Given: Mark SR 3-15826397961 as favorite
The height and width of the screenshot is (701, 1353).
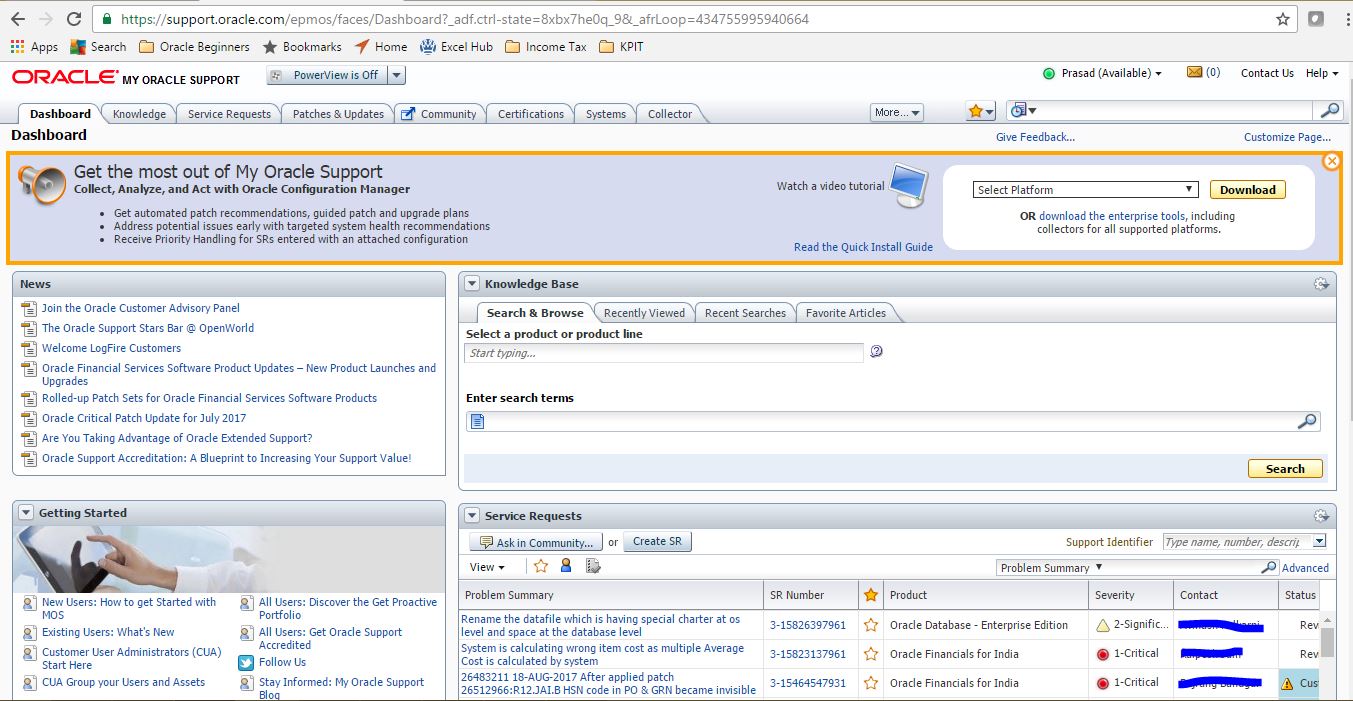Looking at the screenshot, I should coord(871,625).
